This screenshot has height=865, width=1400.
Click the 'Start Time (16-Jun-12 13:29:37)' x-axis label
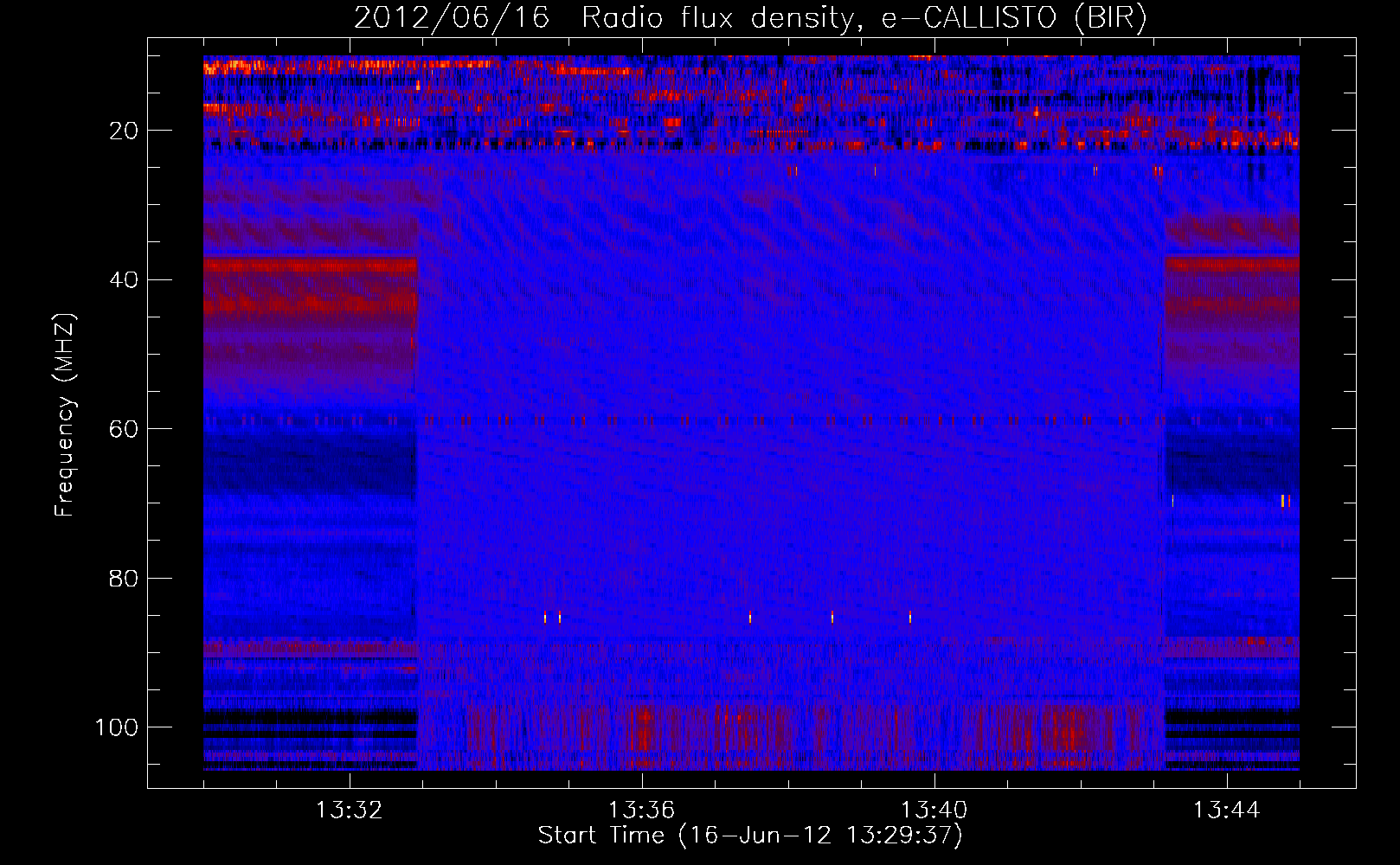[750, 836]
